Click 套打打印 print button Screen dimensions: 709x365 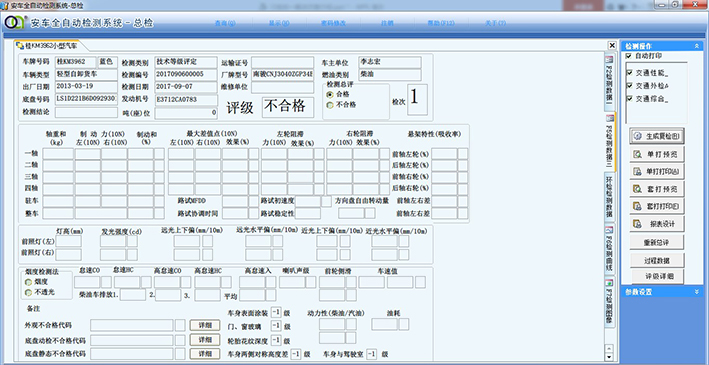[657, 206]
